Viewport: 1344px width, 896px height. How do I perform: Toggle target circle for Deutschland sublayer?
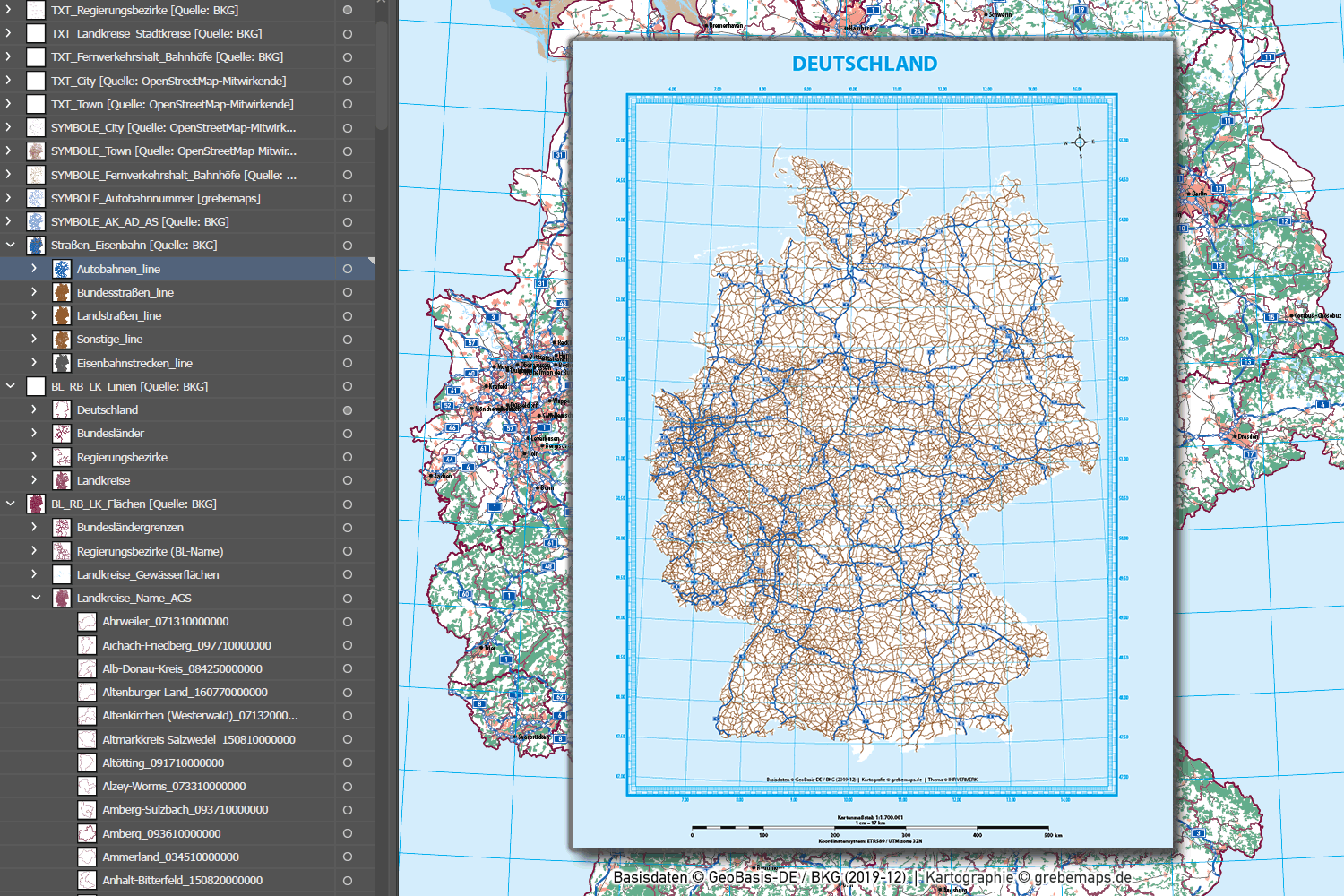(348, 410)
